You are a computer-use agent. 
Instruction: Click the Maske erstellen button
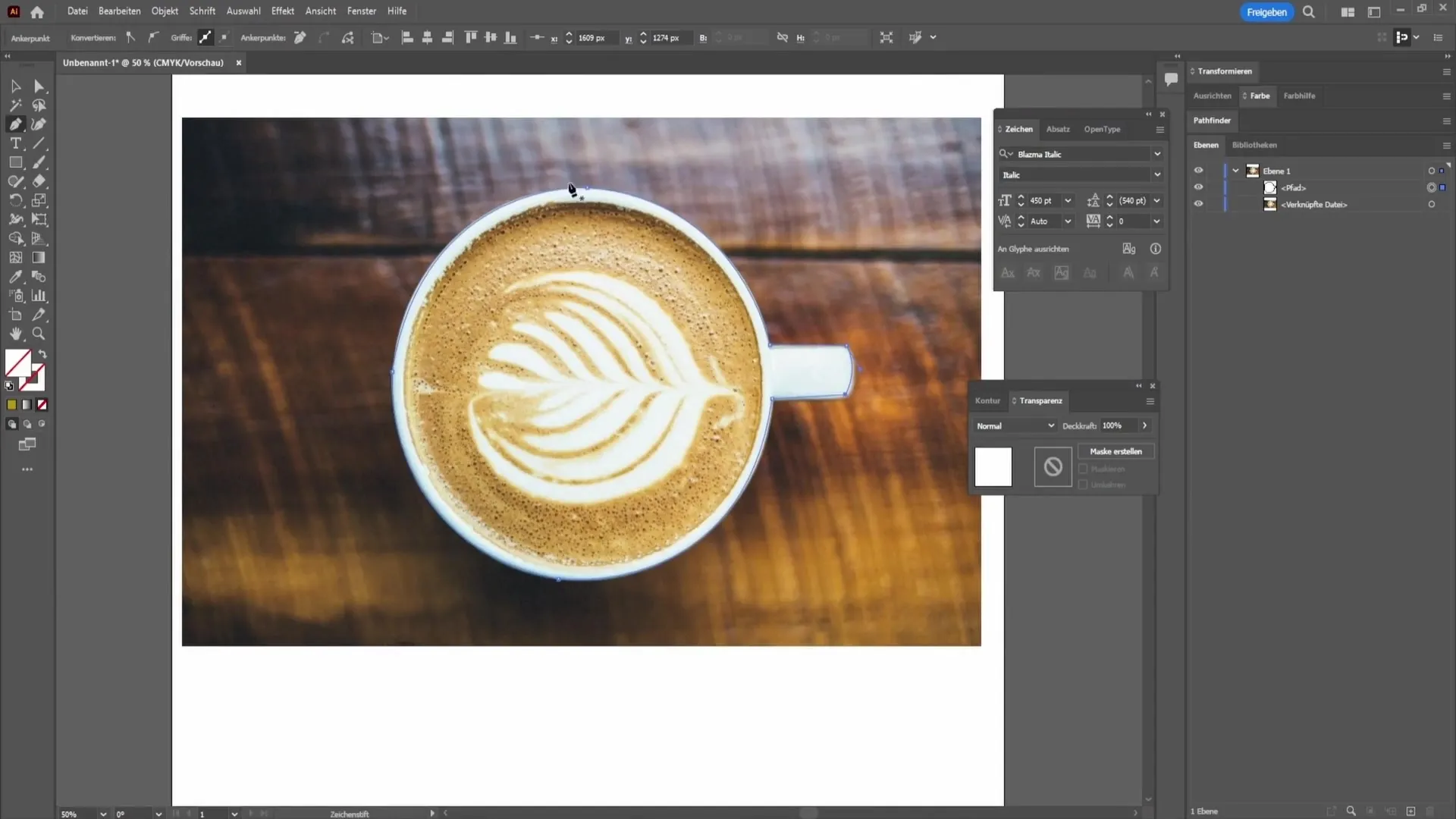(x=1116, y=451)
